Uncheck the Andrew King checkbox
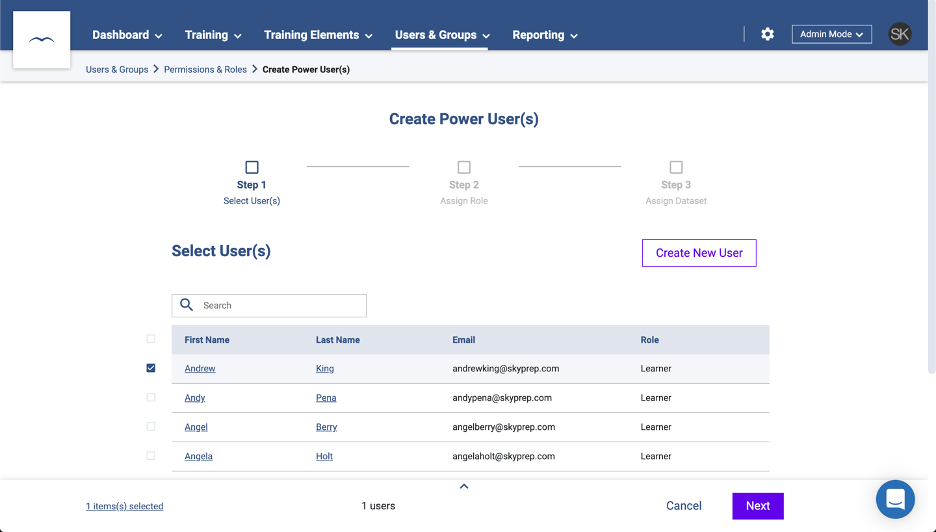 tap(151, 368)
